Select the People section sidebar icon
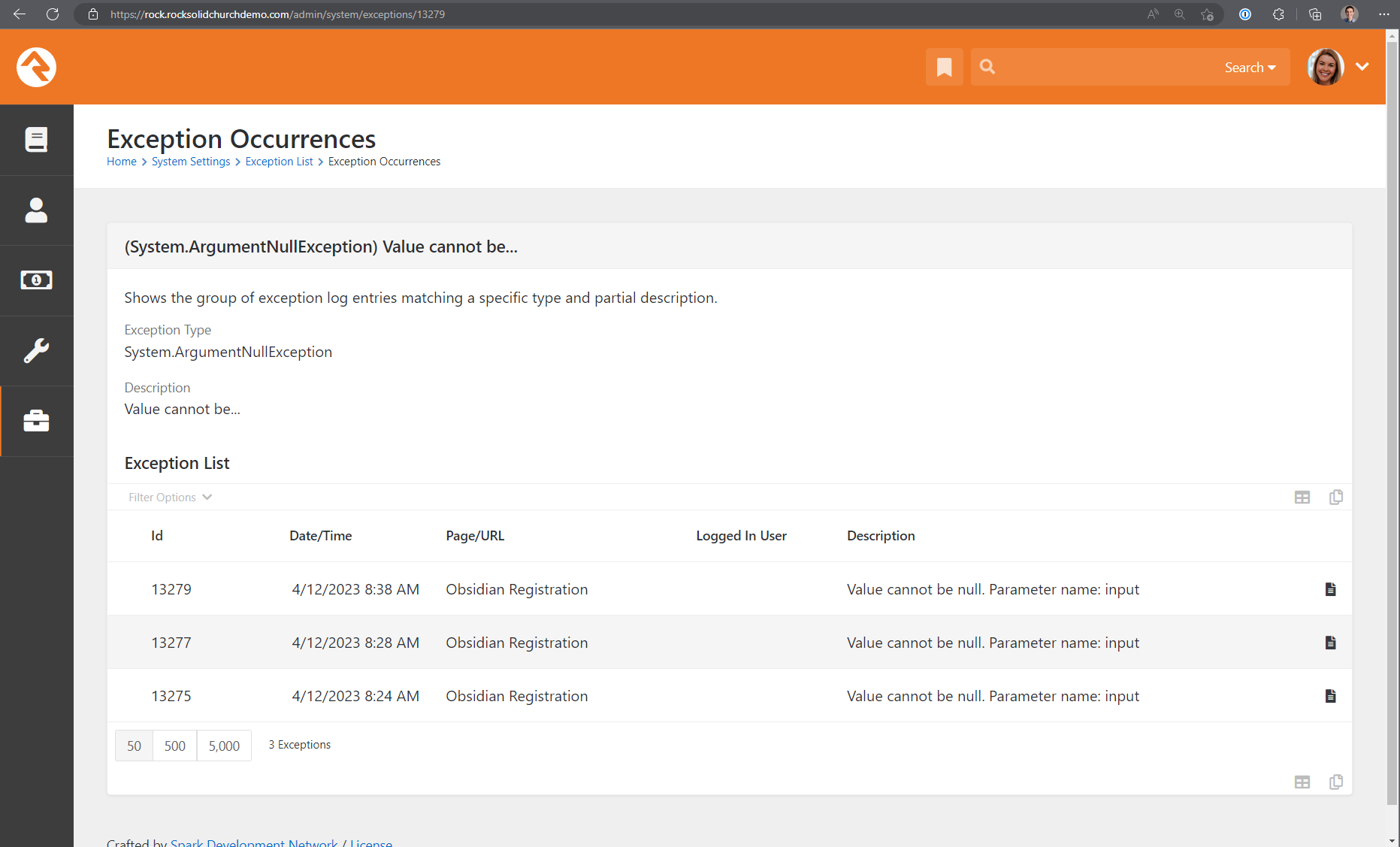The image size is (1400, 847). (37, 210)
